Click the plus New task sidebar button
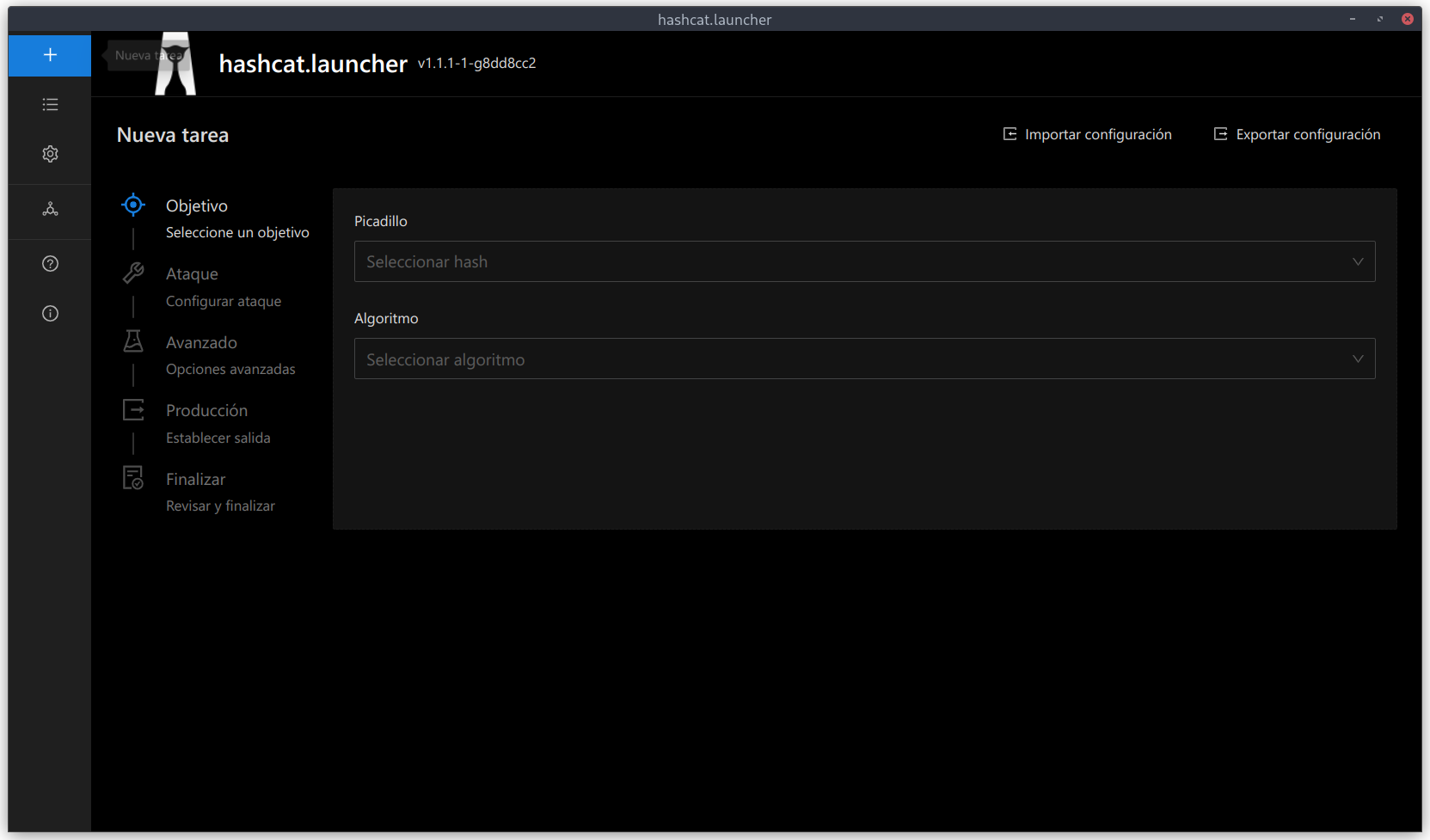This screenshot has width=1430, height=840. click(x=50, y=55)
